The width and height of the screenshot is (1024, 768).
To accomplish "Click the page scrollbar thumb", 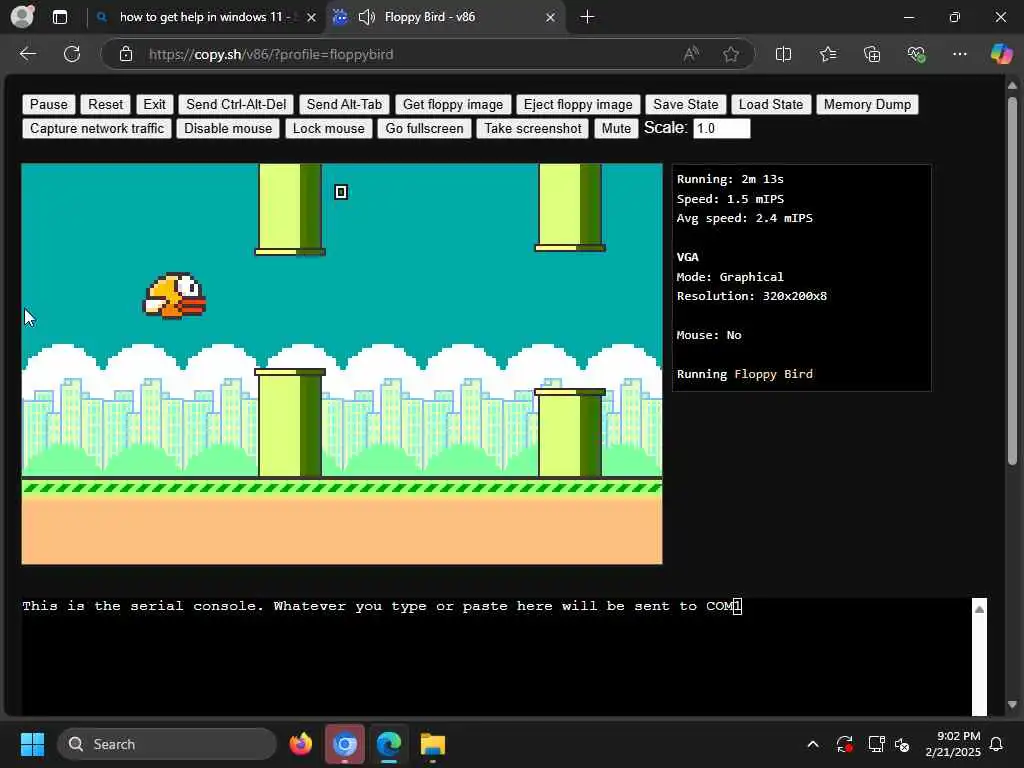I will pyautogui.click(x=1012, y=281).
